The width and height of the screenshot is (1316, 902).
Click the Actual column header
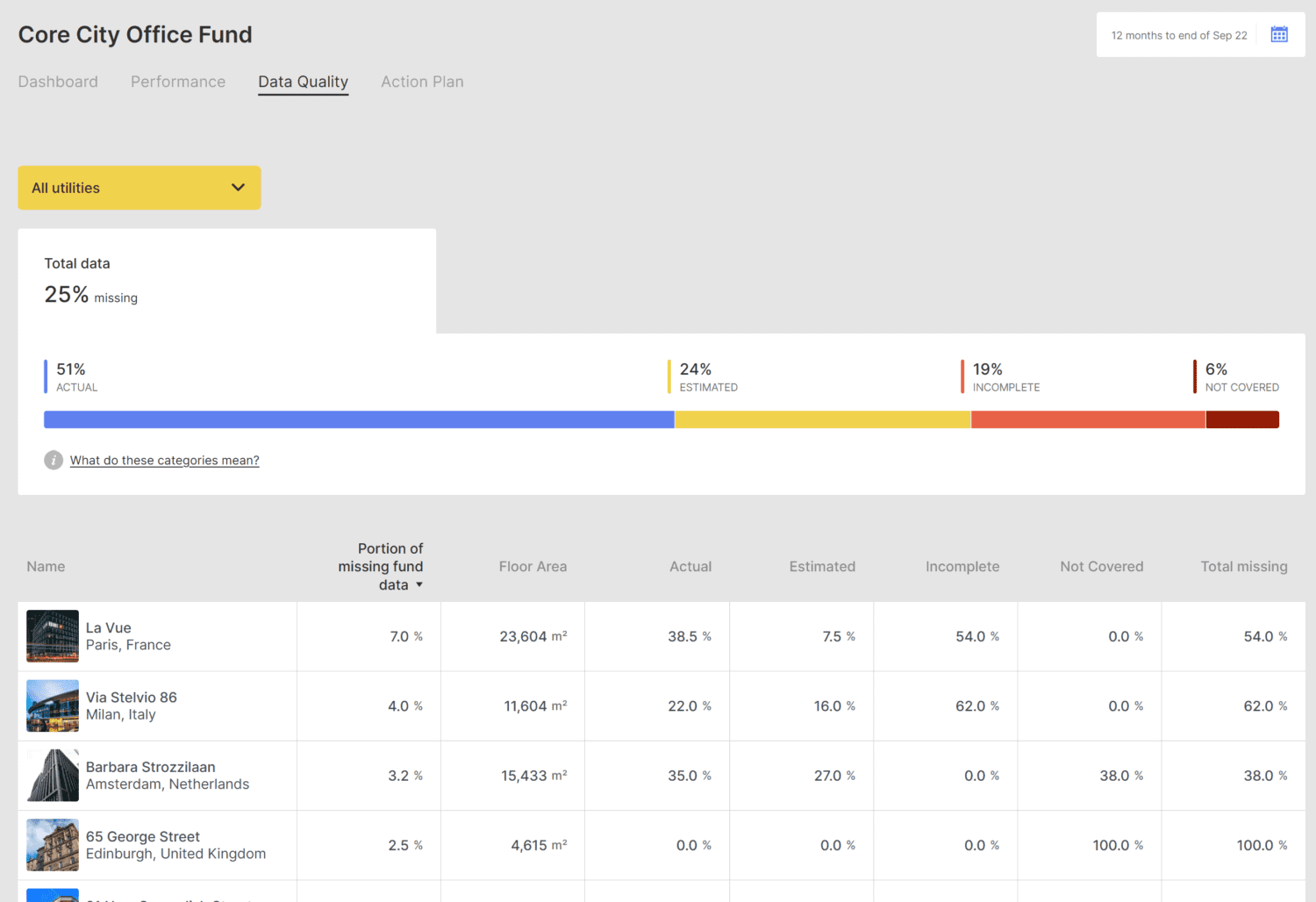click(x=690, y=567)
